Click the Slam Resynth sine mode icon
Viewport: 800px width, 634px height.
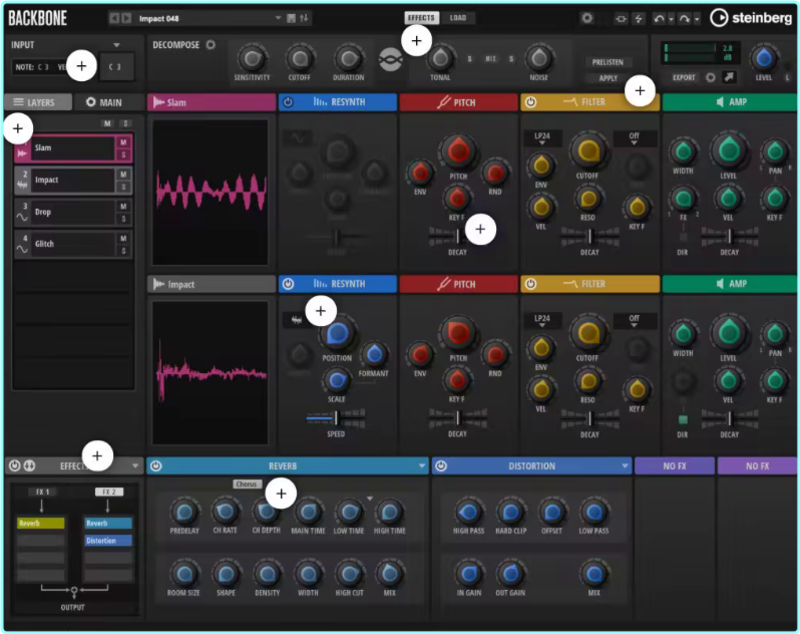click(x=297, y=138)
